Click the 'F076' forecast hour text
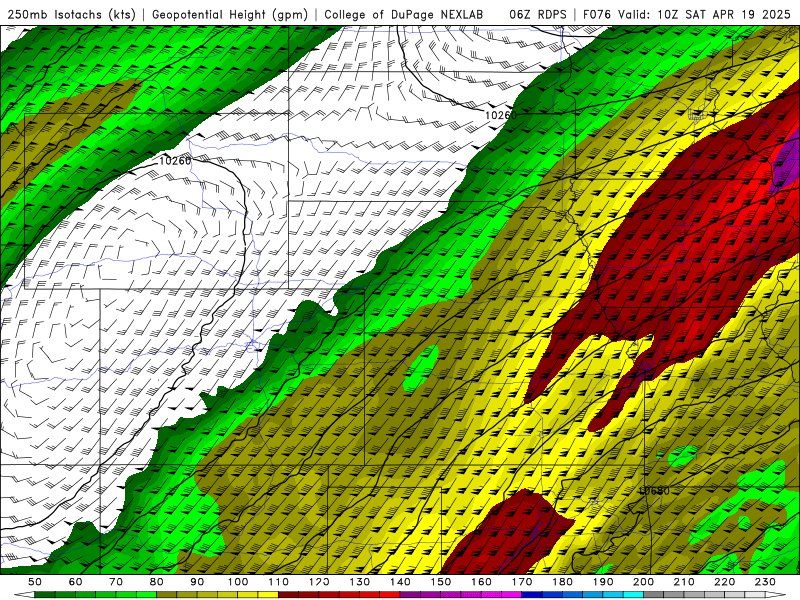The height and width of the screenshot is (600, 800). 597,15
